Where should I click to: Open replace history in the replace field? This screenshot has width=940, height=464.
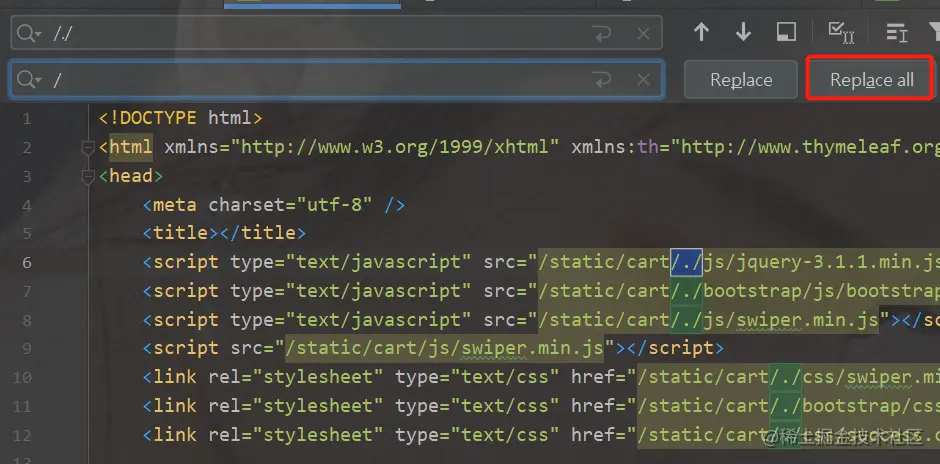click(28, 79)
